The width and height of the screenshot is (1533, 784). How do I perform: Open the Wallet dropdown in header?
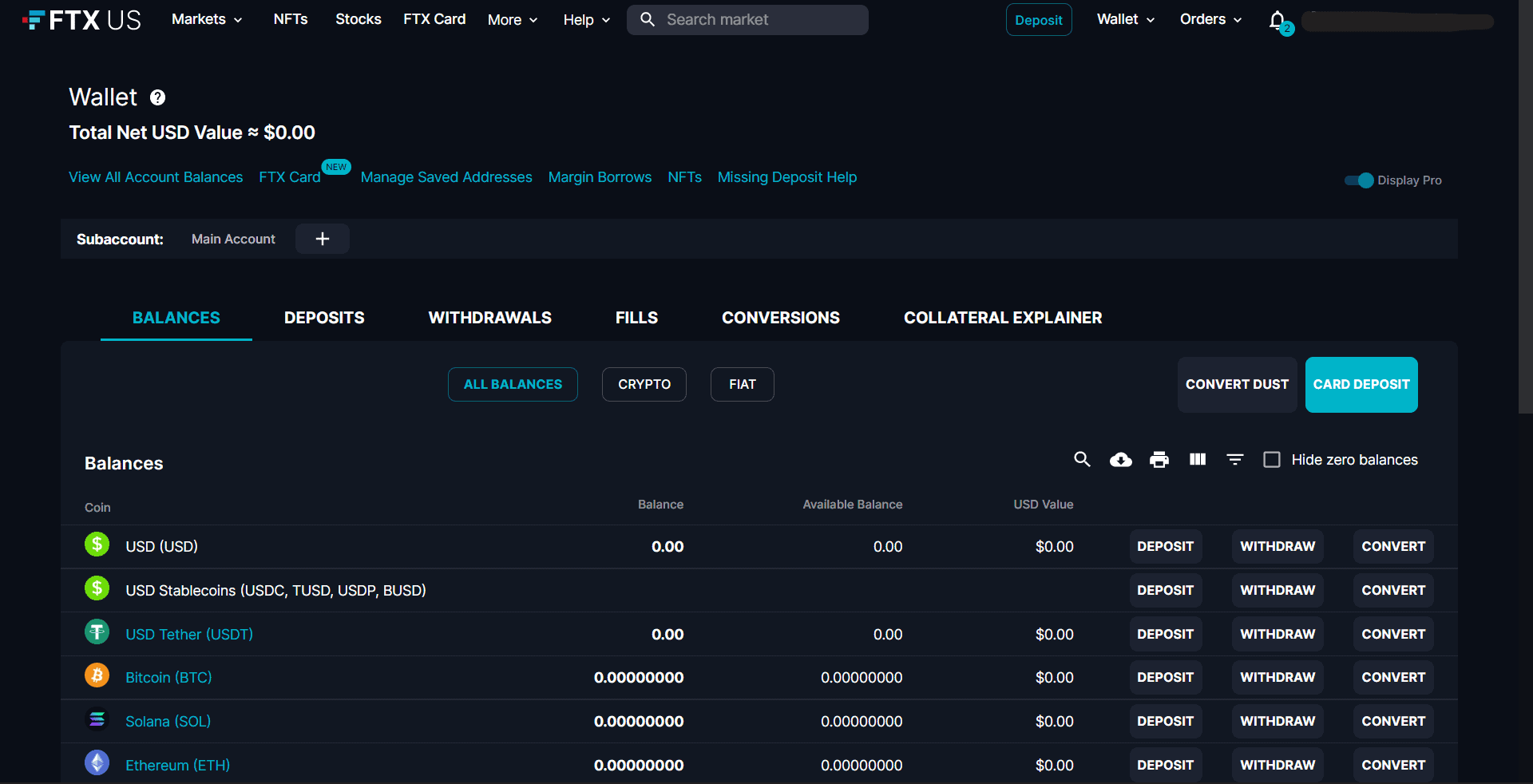pos(1126,19)
